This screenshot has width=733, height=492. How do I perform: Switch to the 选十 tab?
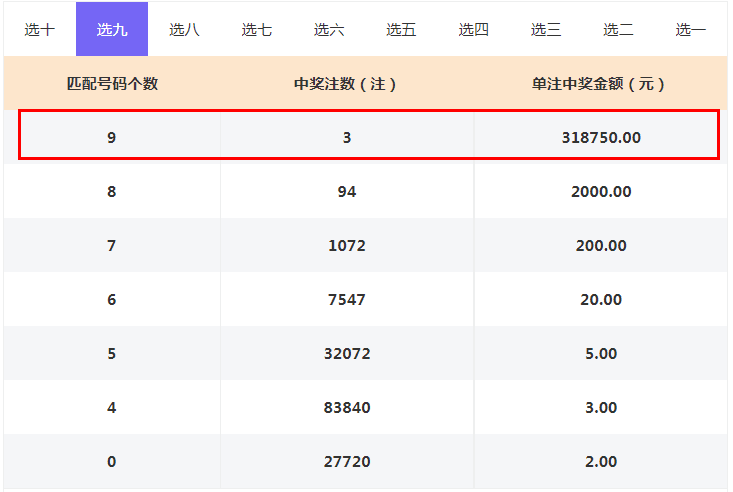click(x=40, y=29)
